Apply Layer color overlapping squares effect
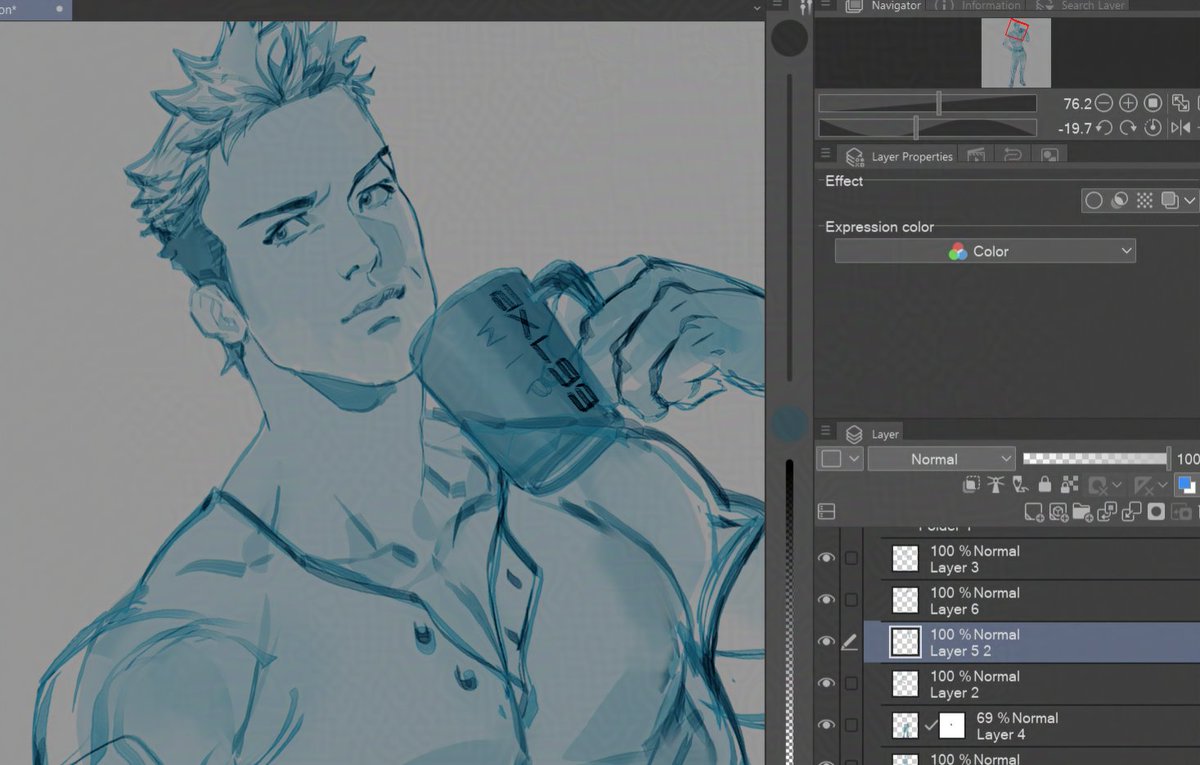This screenshot has width=1200, height=765. [x=1169, y=201]
